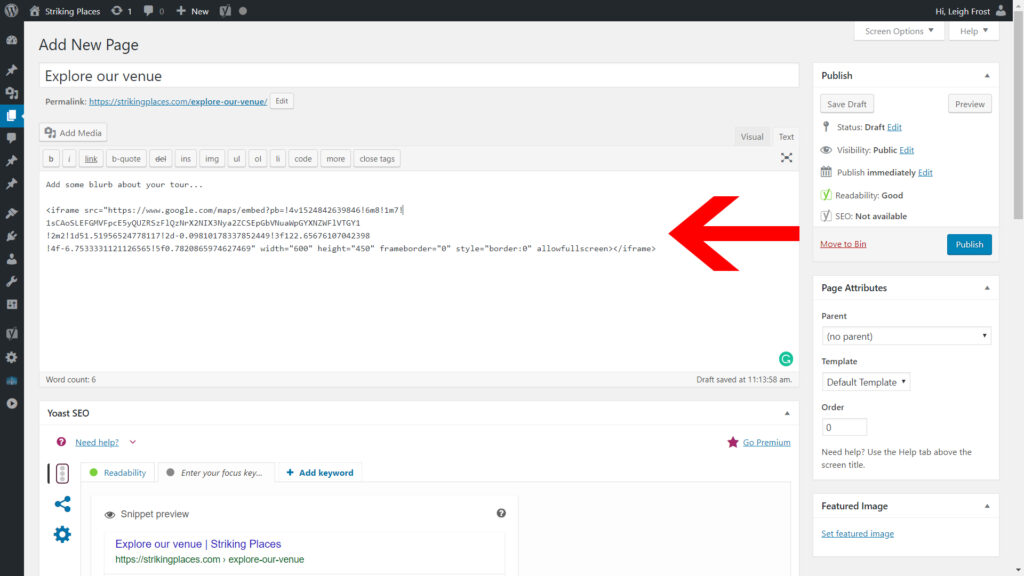Viewport: 1024px width, 576px height.
Task: Collapse the Yoast SEO panel
Action: [x=786, y=412]
